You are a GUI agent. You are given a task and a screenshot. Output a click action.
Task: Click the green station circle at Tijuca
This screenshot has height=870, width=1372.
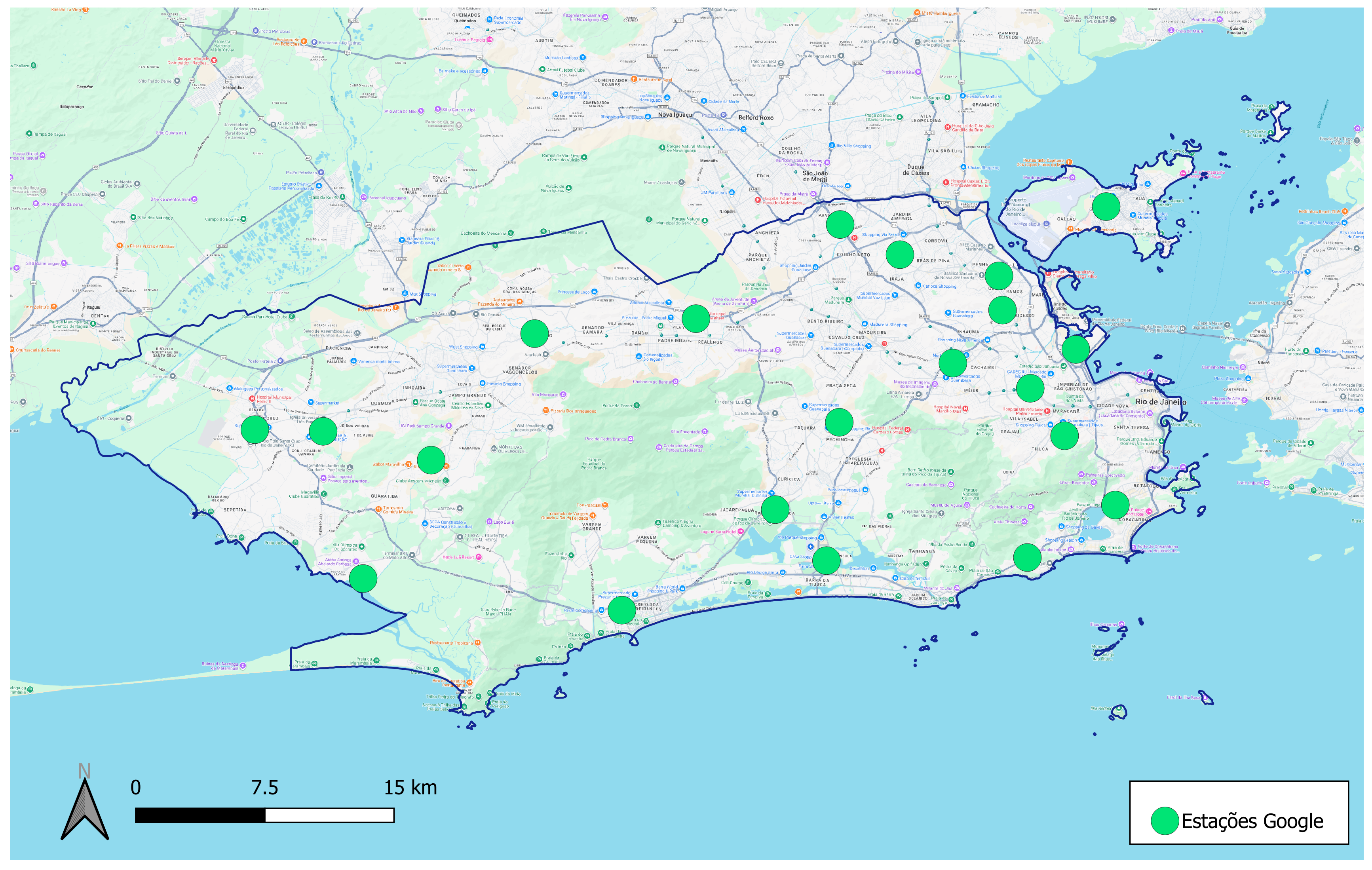pos(1064,436)
